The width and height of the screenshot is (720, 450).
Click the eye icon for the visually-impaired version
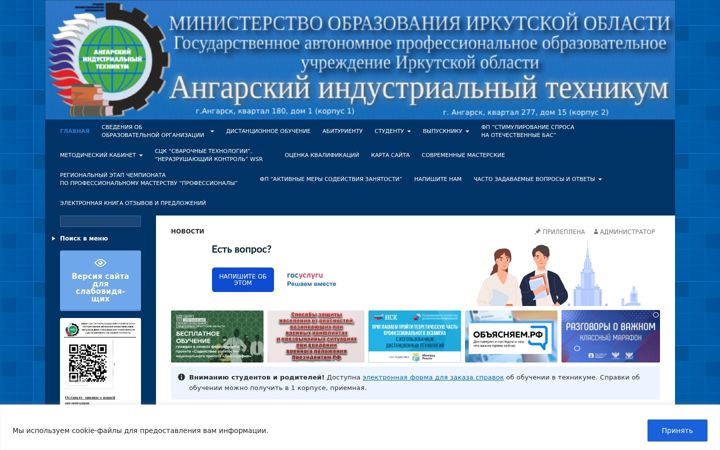click(x=100, y=263)
